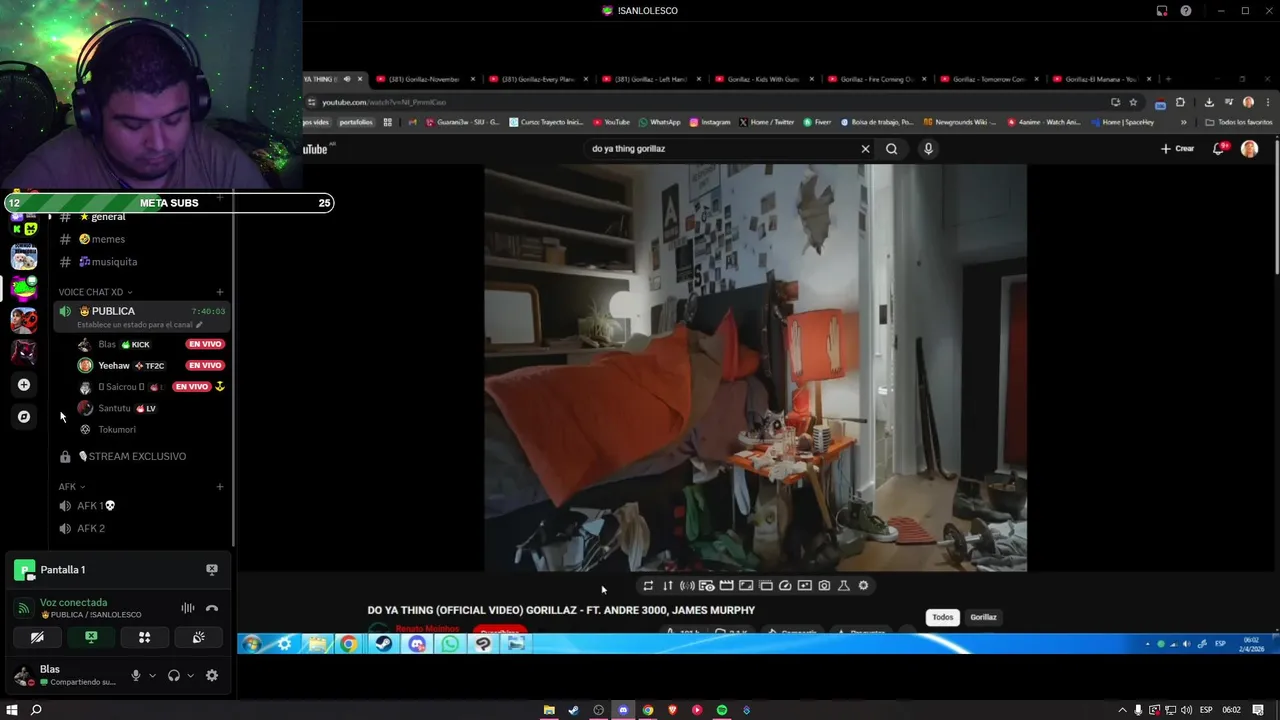Viewport: 1280px width, 720px height.
Task: Select user Yeehaw in the voice channel
Action: point(150,365)
